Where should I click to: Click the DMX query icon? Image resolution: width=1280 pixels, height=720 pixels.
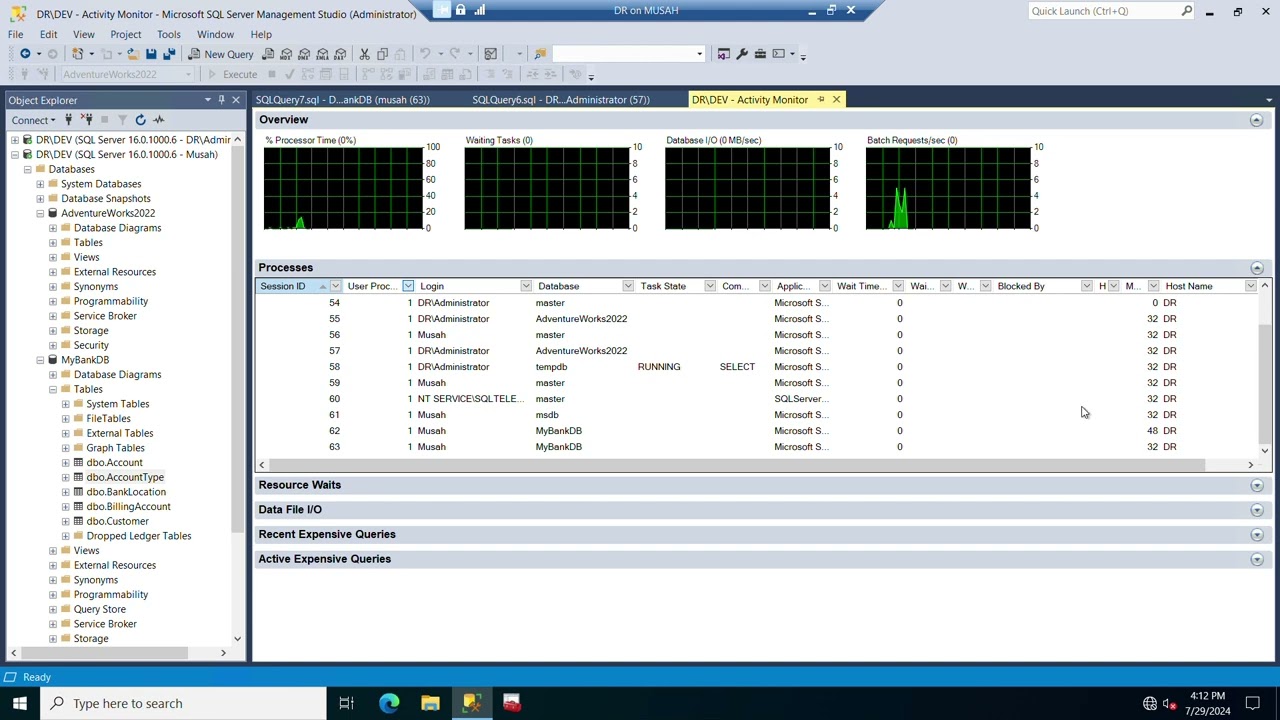(304, 54)
